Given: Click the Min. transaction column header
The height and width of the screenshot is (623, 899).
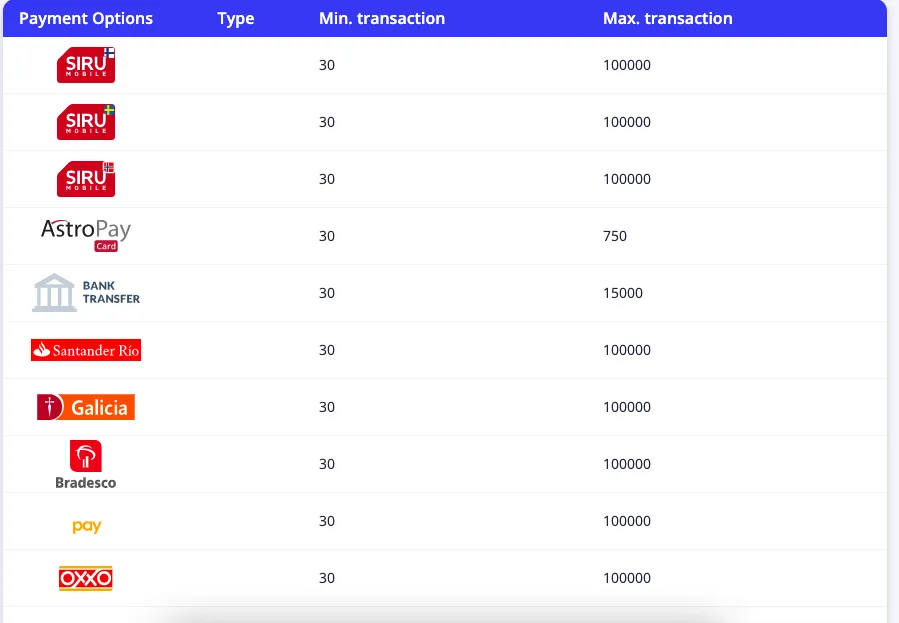Looking at the screenshot, I should click(382, 19).
